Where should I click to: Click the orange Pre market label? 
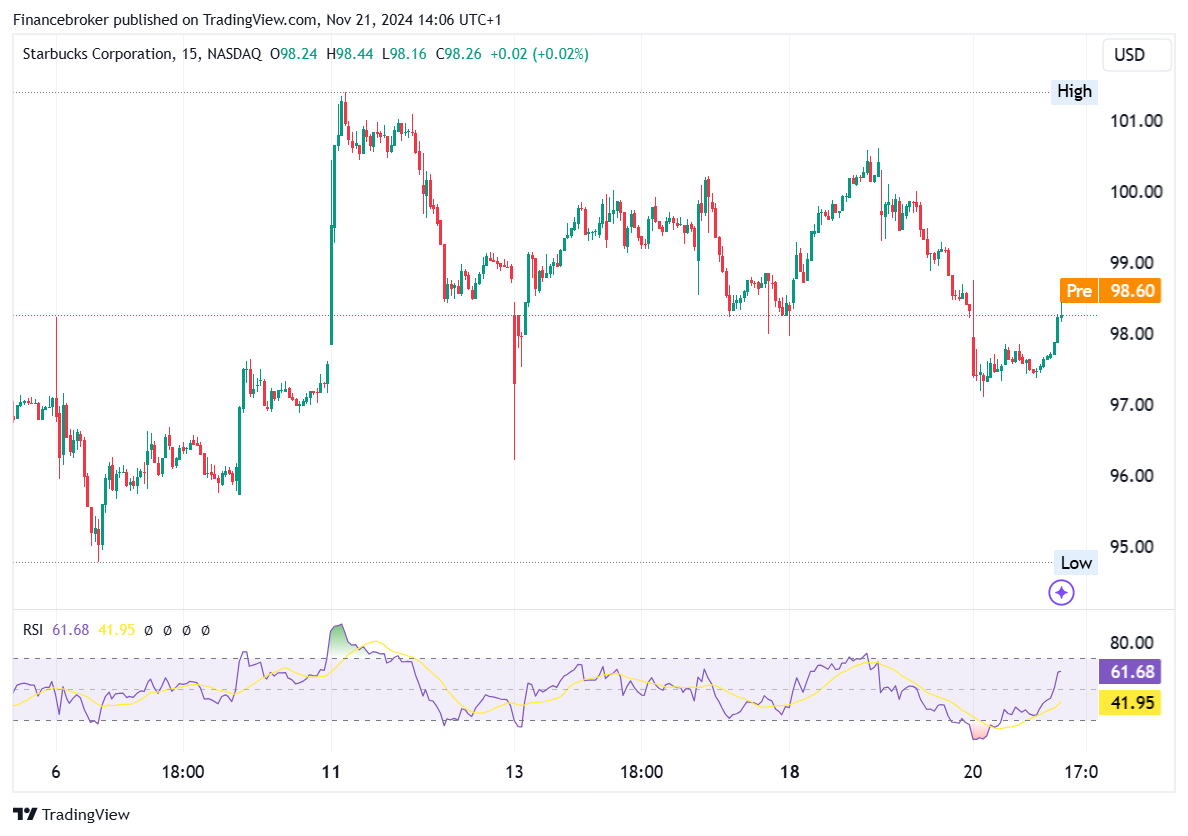tap(1079, 291)
